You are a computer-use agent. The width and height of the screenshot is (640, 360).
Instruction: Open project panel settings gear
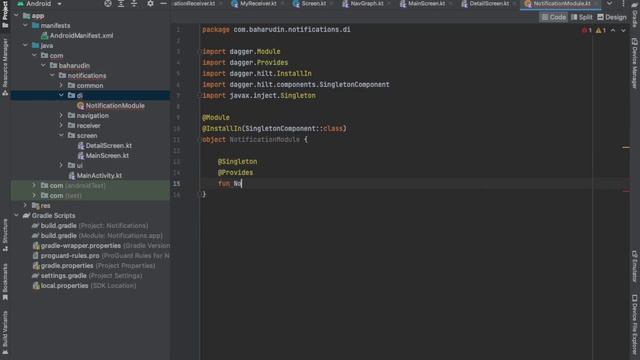150,4
